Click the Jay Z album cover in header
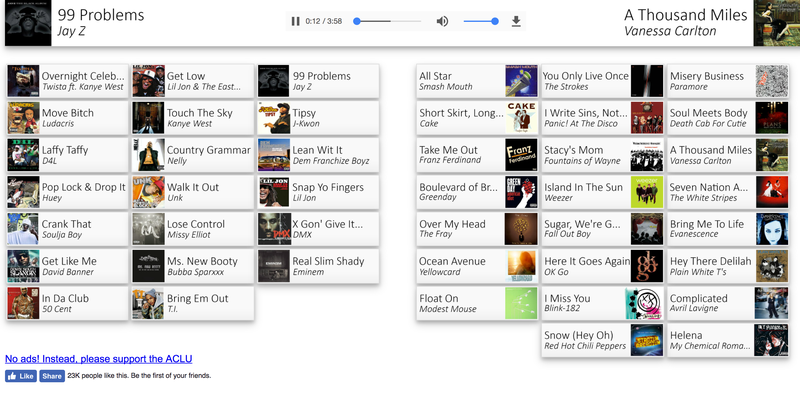 [x=28, y=23]
